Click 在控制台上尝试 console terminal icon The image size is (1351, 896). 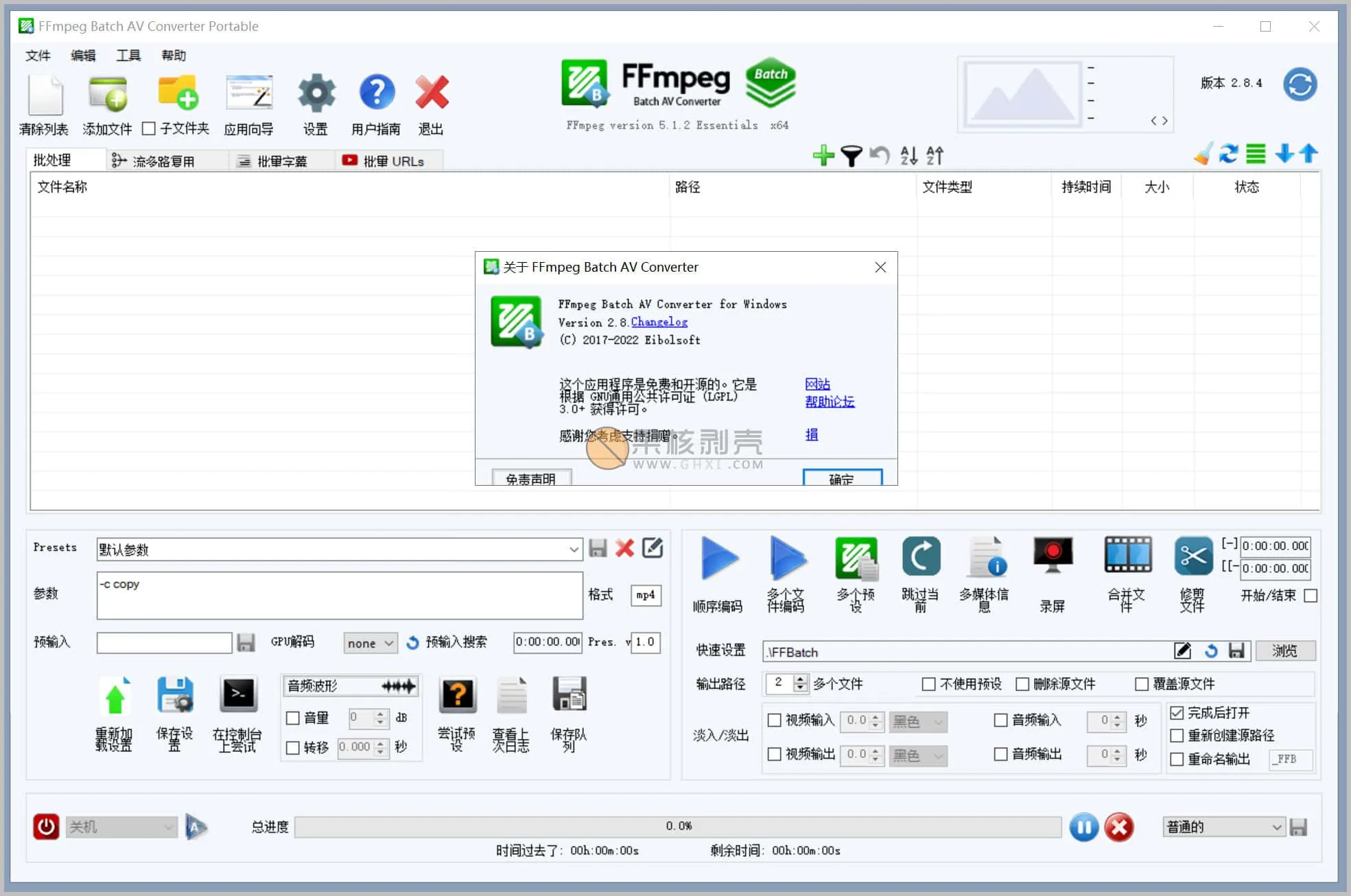(x=238, y=694)
